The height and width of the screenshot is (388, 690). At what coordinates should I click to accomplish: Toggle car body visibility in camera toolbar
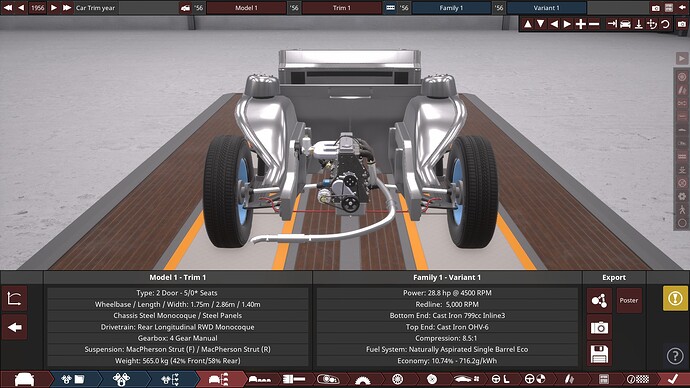pos(625,24)
